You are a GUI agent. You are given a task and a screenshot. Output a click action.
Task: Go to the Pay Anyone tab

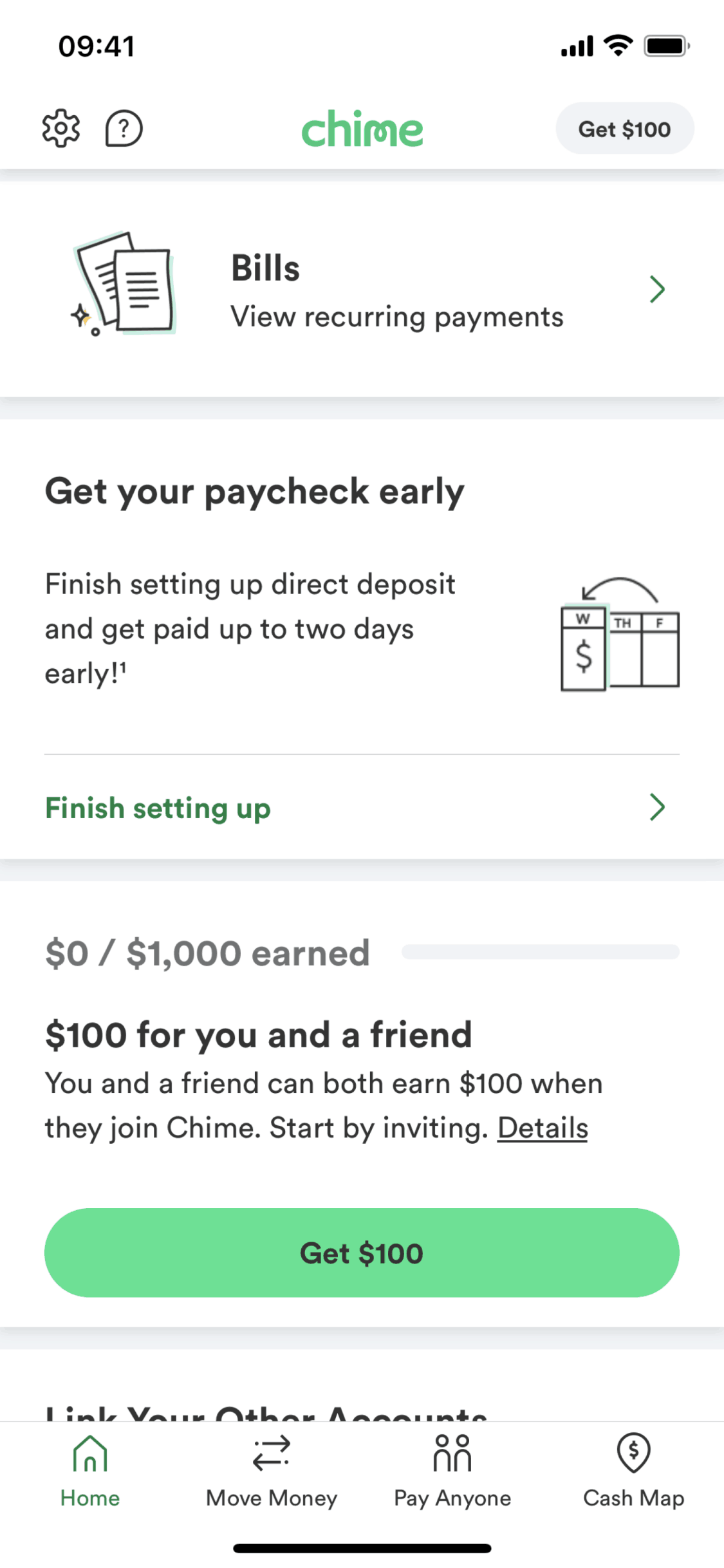[x=452, y=1470]
